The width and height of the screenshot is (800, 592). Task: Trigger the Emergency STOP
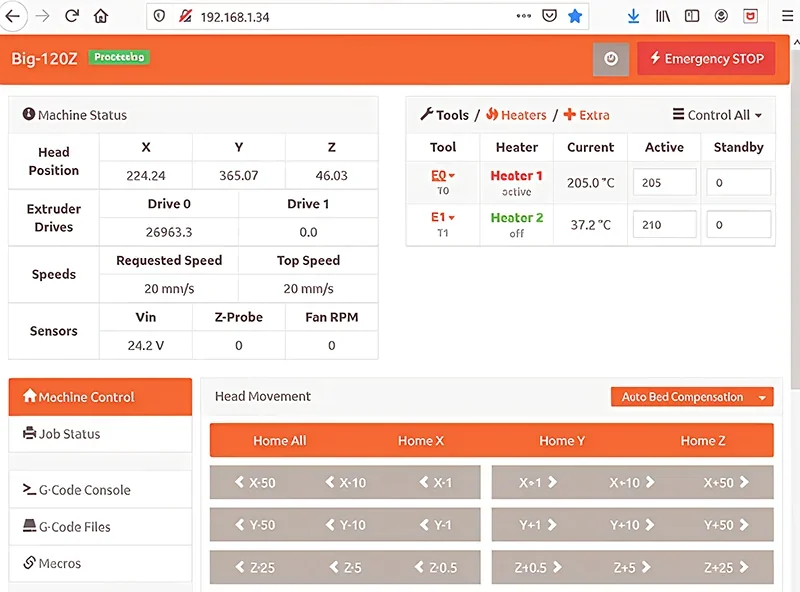tap(706, 58)
